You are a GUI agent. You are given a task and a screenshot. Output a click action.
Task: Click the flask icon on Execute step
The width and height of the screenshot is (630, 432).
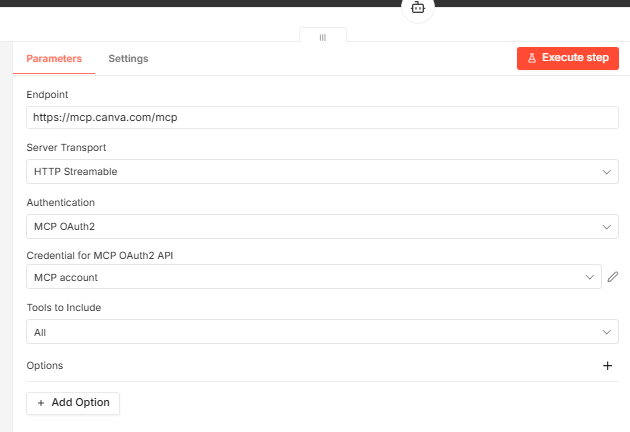pos(532,58)
